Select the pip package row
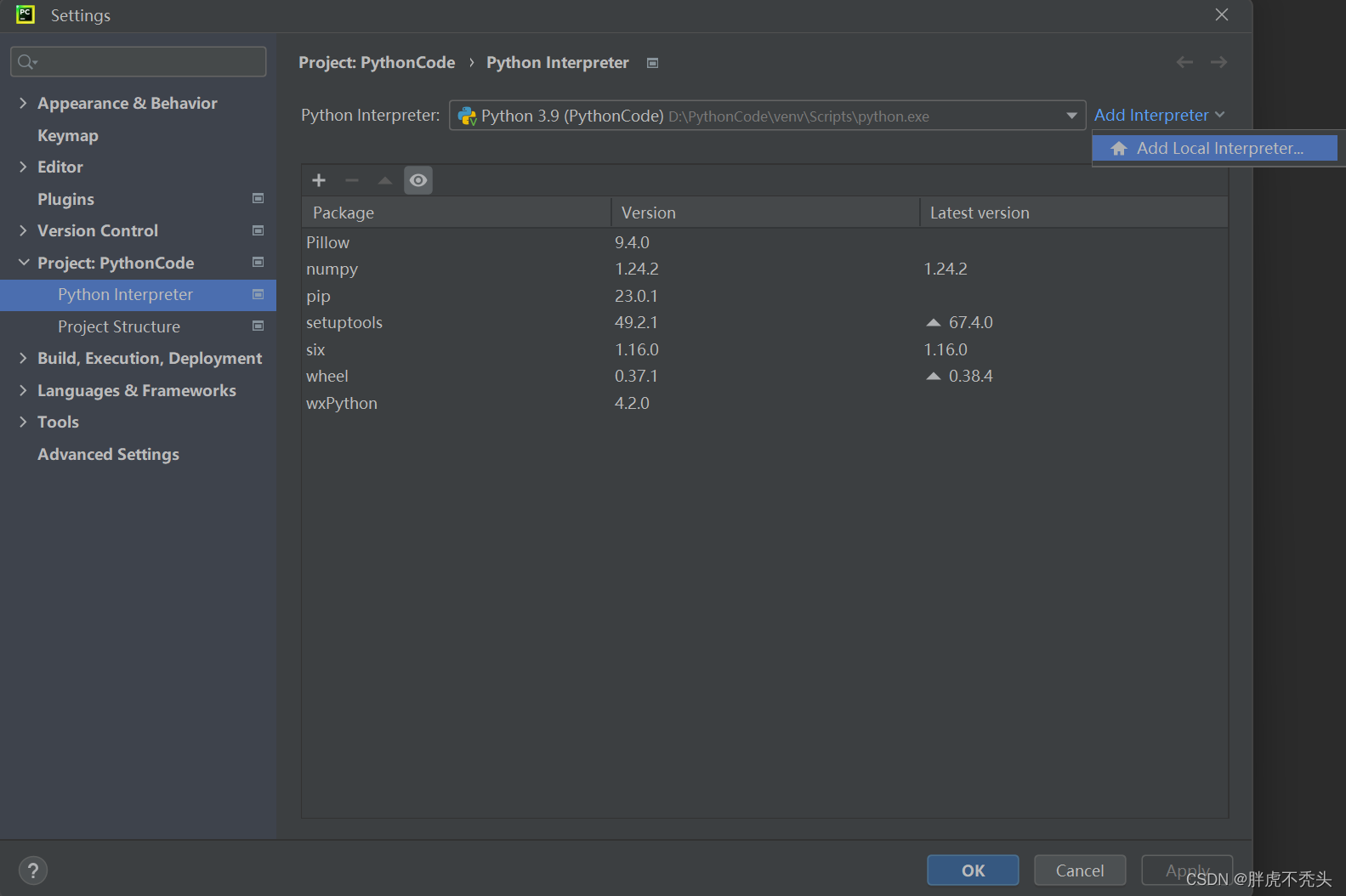 pyautogui.click(x=764, y=296)
